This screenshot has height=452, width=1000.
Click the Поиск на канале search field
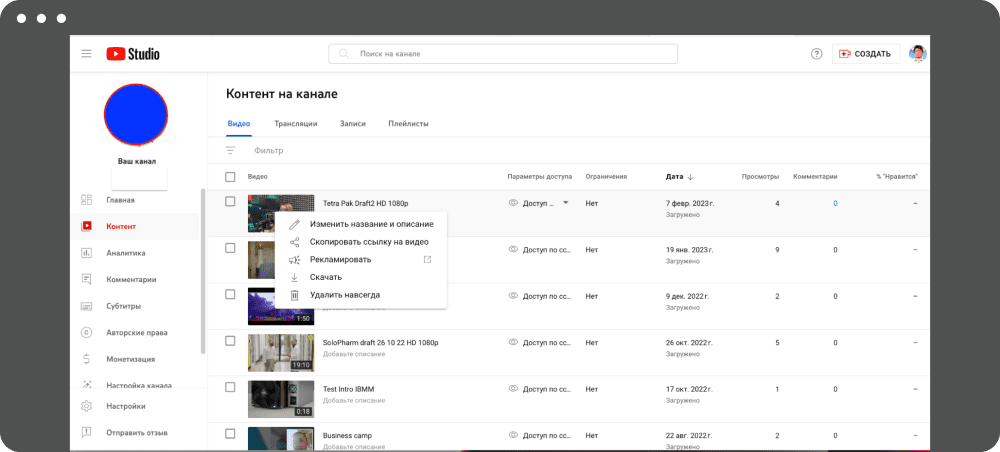pyautogui.click(x=503, y=54)
